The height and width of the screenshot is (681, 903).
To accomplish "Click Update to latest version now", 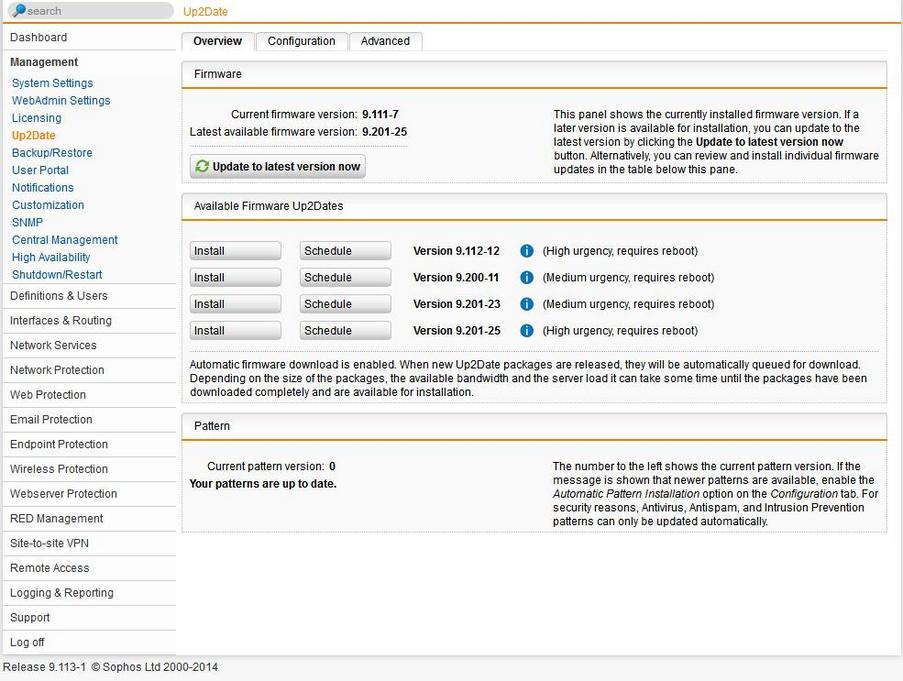I will point(278,166).
